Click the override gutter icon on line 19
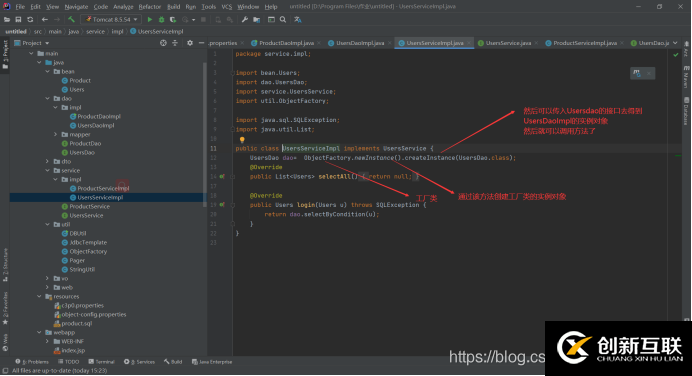Image resolution: width=692 pixels, height=376 pixels. coord(222,205)
